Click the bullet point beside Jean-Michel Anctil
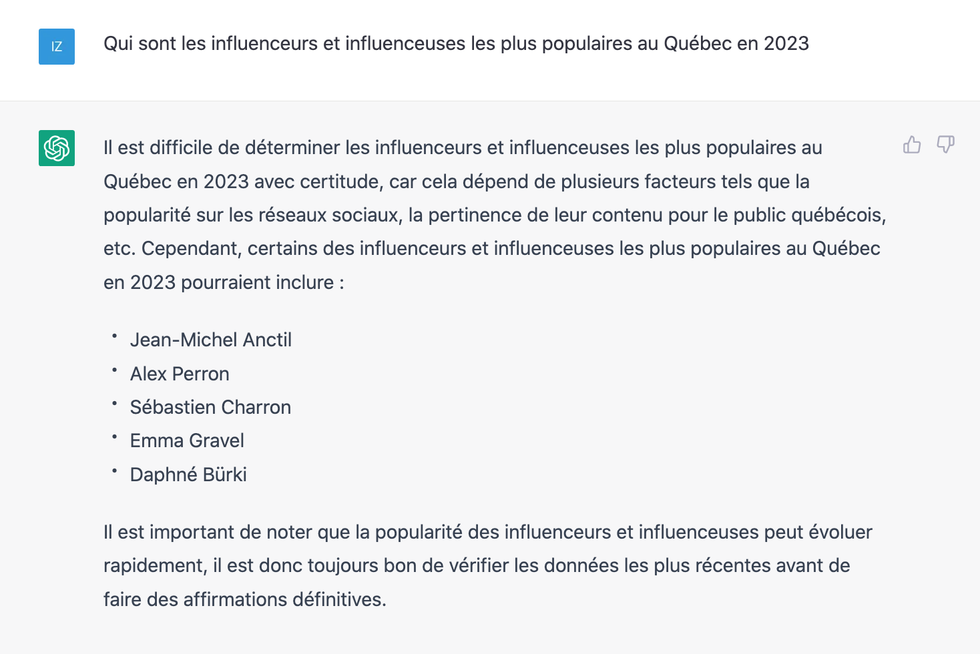The image size is (980, 654). click(x=113, y=337)
